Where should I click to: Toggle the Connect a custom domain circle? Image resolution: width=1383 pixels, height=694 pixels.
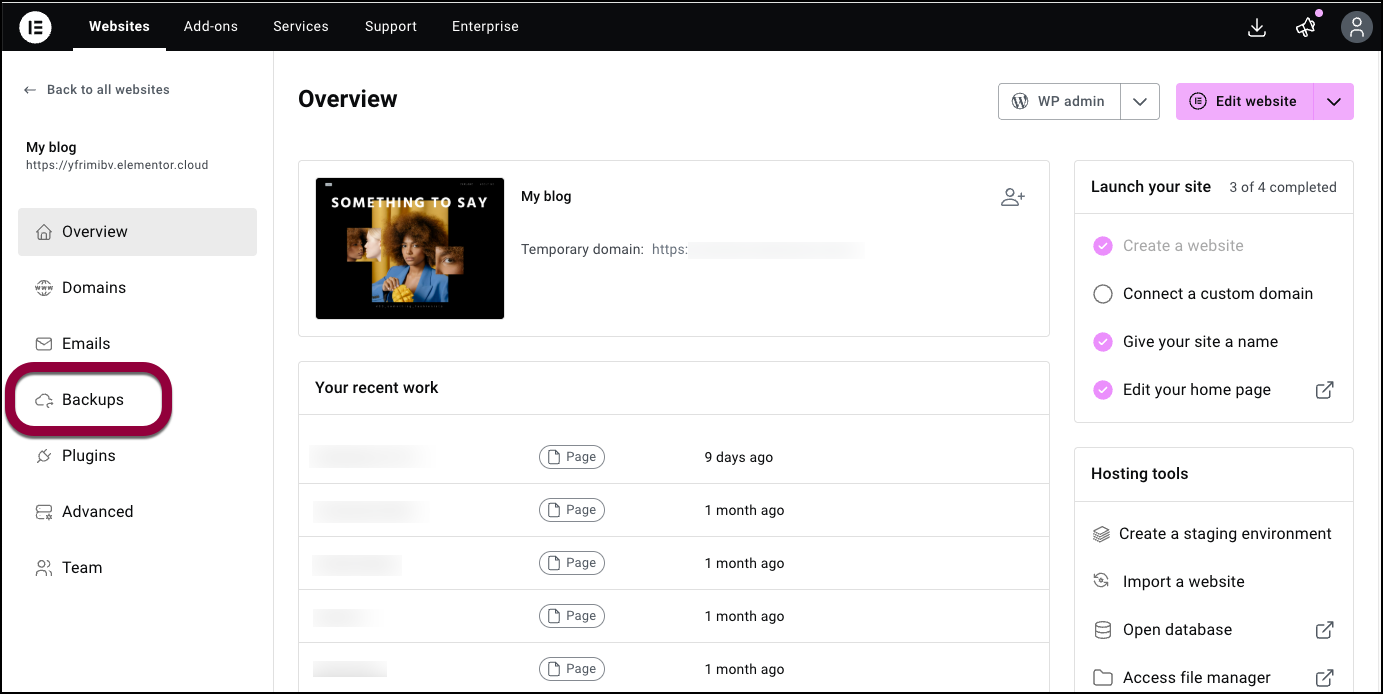coord(1103,294)
